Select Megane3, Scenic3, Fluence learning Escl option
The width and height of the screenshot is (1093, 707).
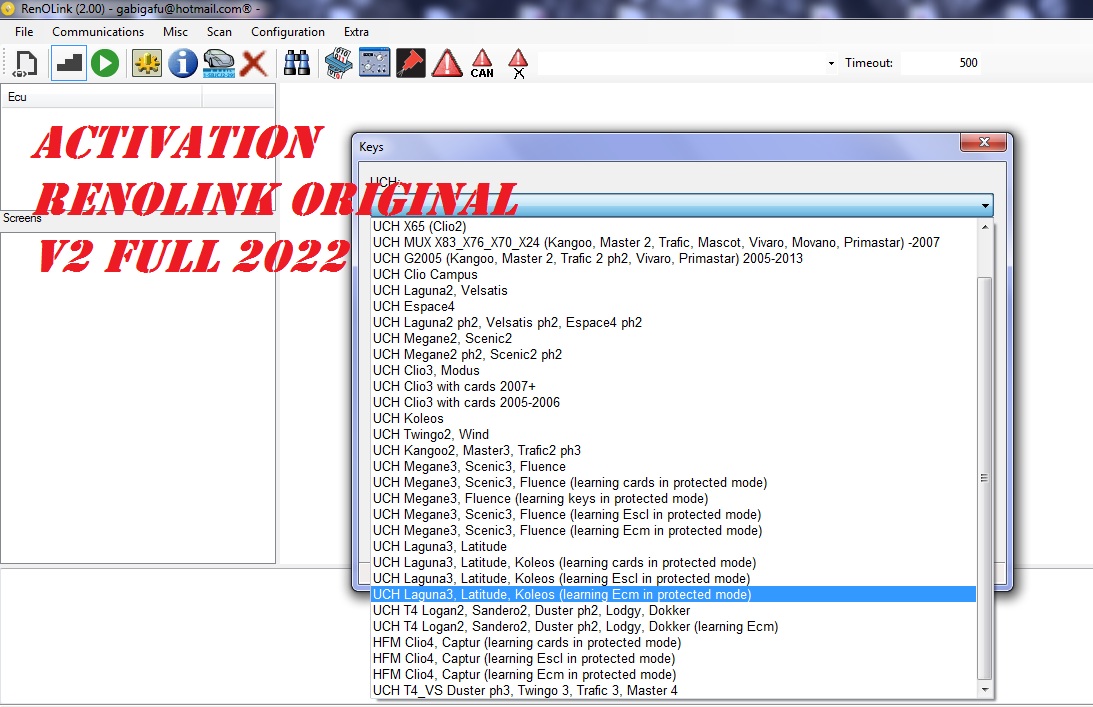pyautogui.click(x=673, y=515)
